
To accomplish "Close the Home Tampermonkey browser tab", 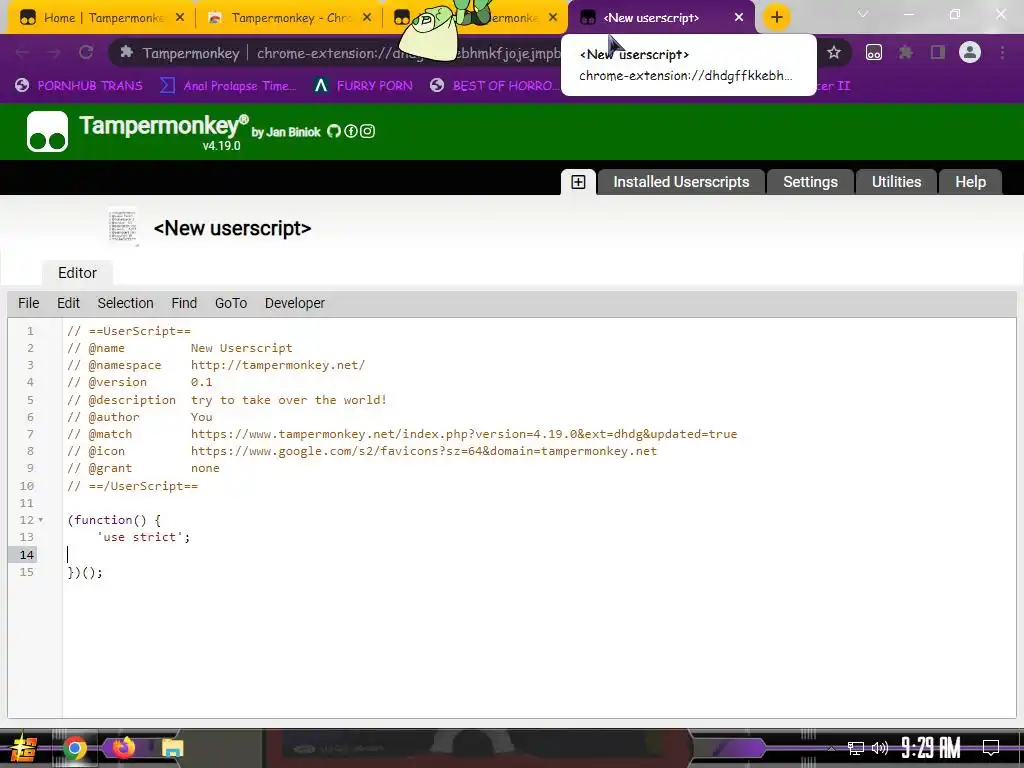I will pos(180,18).
